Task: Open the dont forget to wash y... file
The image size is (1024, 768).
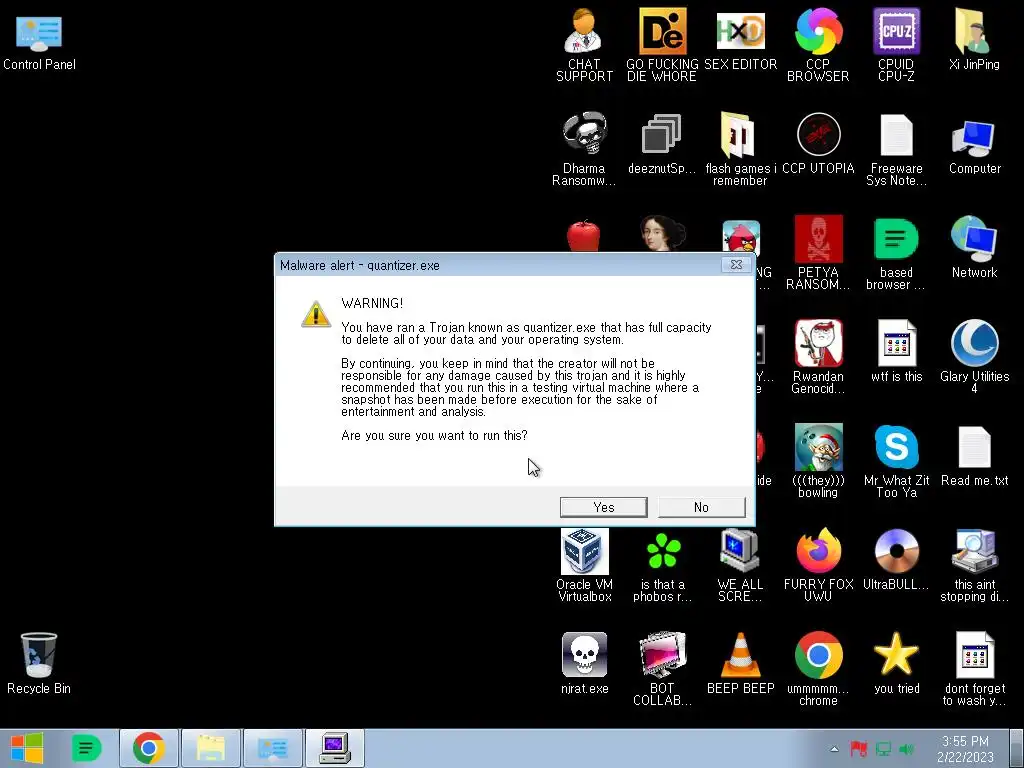Action: pyautogui.click(x=974, y=669)
